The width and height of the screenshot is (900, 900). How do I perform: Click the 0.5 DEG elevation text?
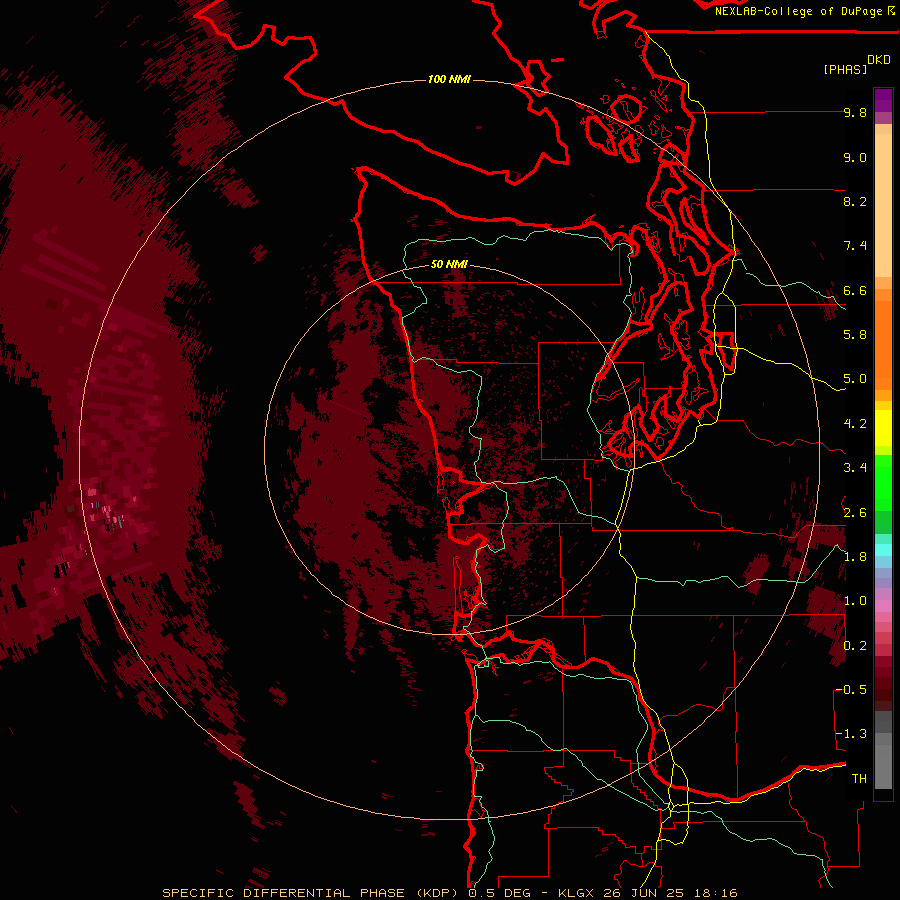point(497,893)
